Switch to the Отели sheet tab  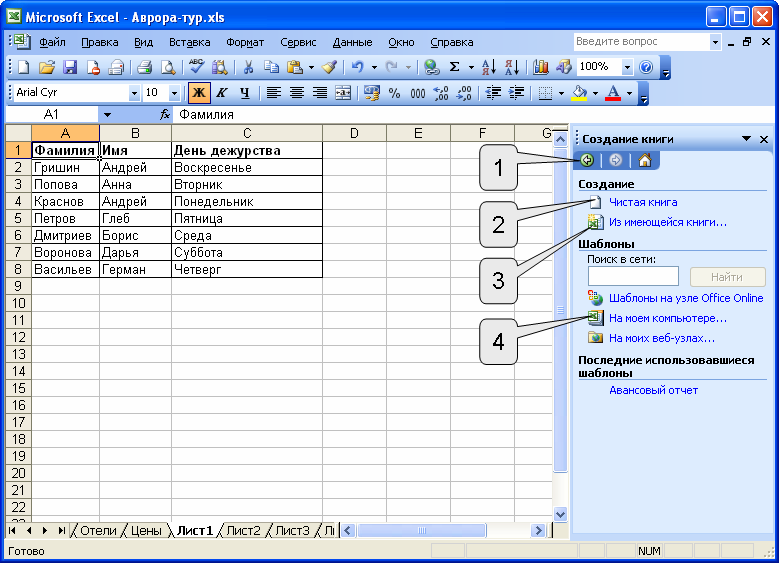(98, 531)
